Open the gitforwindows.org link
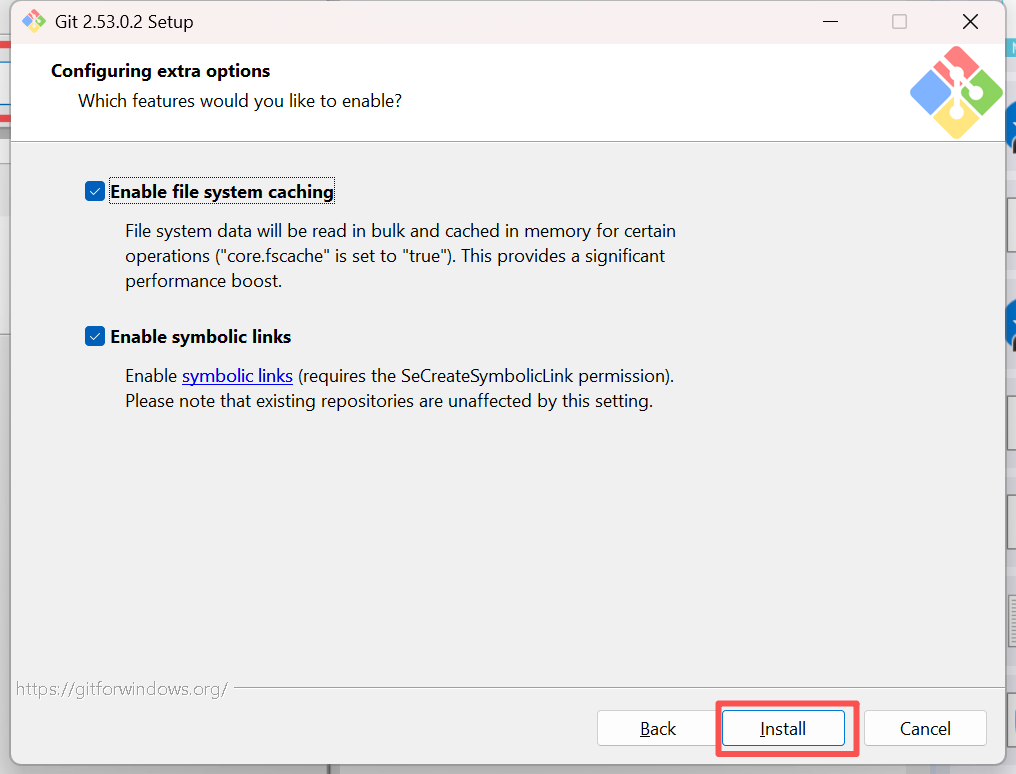 (122, 689)
